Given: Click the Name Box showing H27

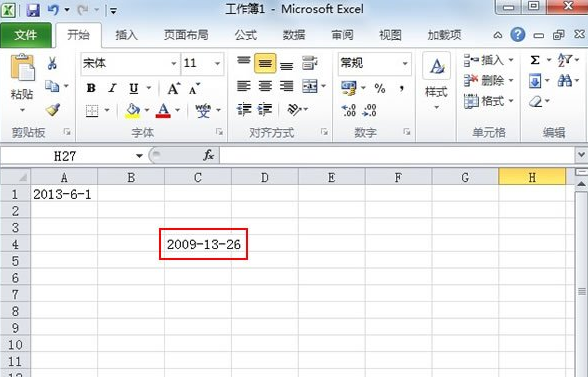Looking at the screenshot, I should click(x=72, y=155).
